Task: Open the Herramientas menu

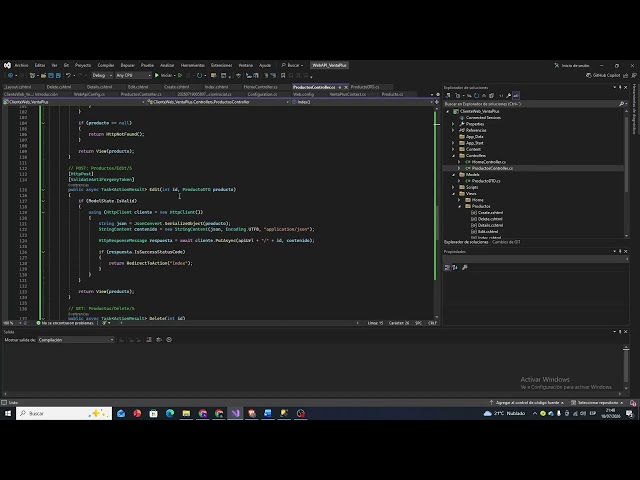Action: pos(193,65)
